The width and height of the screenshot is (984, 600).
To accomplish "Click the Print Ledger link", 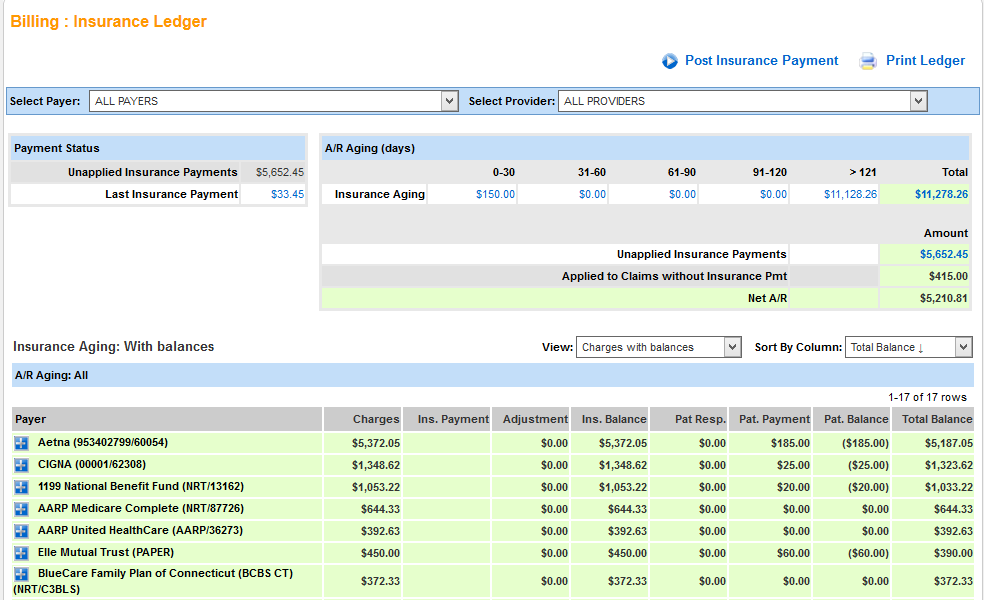I will [x=925, y=61].
